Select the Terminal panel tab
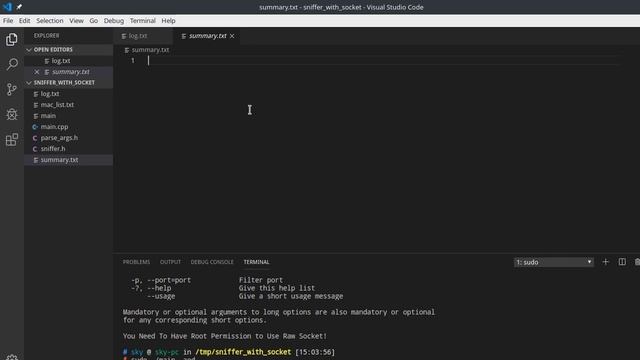This screenshot has width=640, height=360. pos(256,262)
